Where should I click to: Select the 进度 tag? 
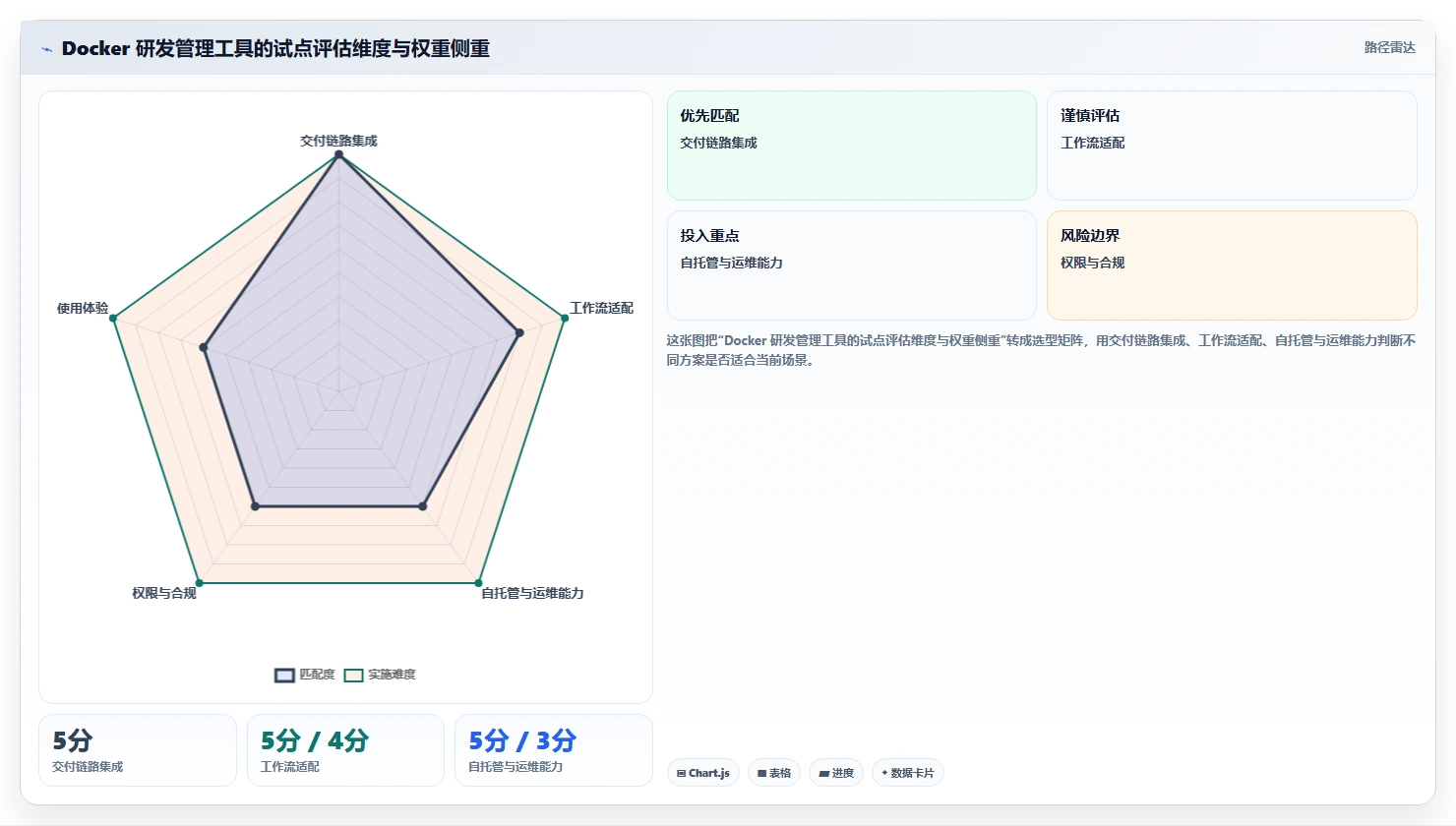[x=836, y=773]
